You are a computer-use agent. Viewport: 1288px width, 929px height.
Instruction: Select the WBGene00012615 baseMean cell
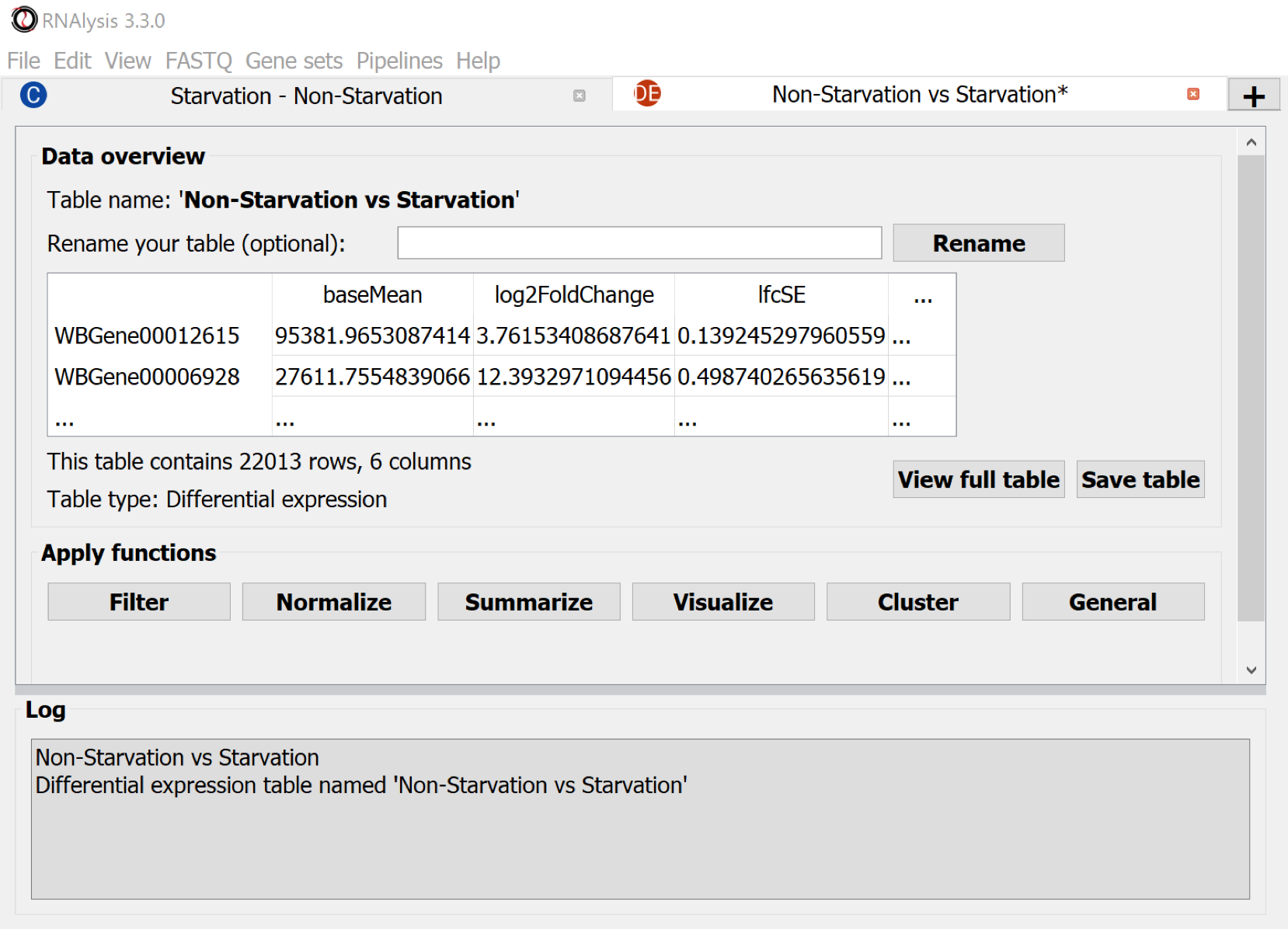372,336
